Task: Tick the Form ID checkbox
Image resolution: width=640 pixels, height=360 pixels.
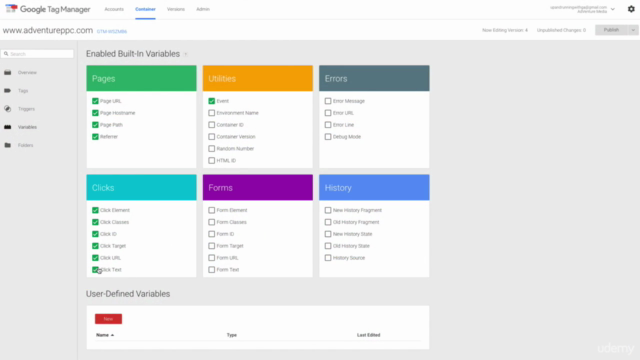Action: (x=211, y=234)
